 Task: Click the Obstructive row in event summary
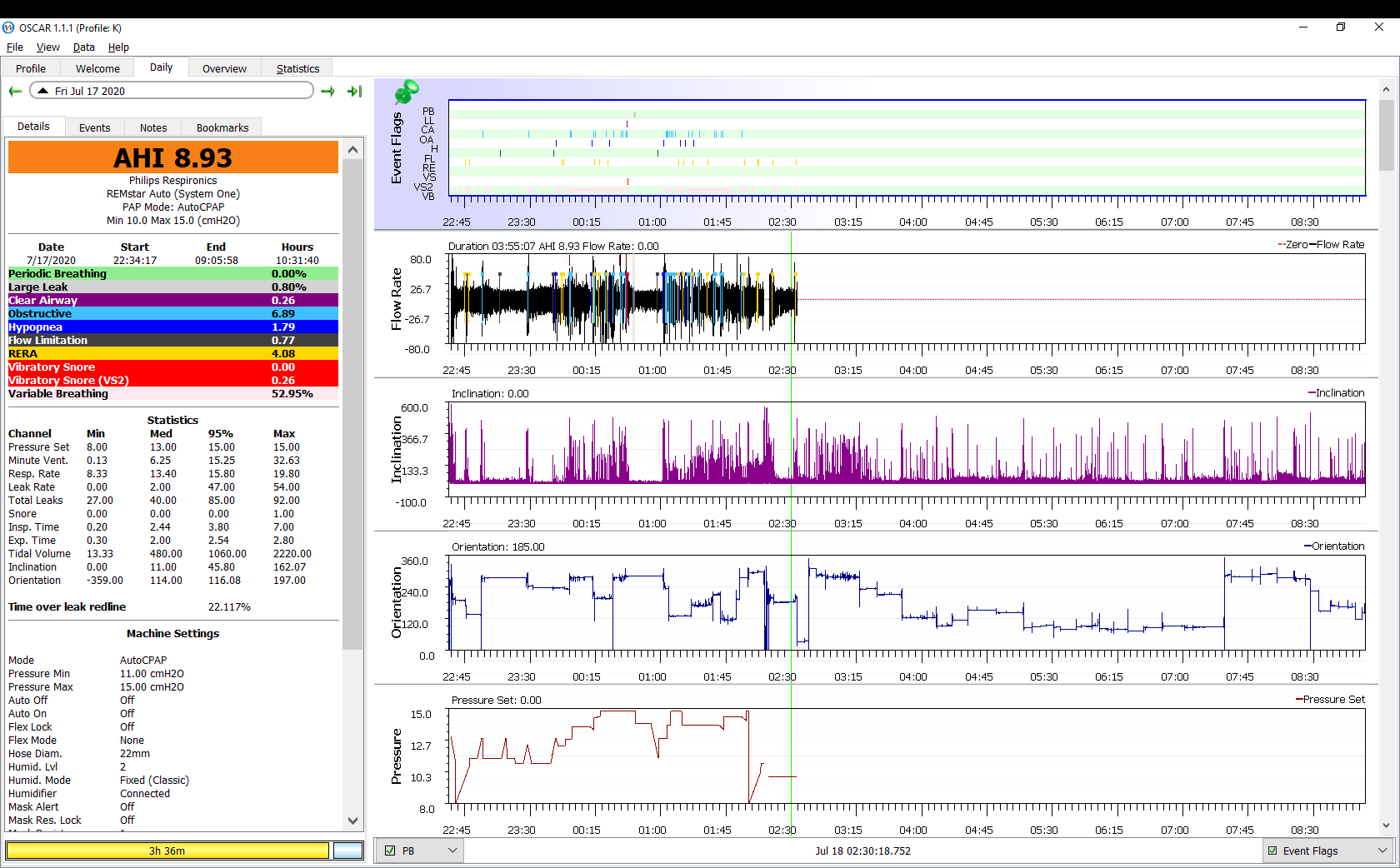click(x=173, y=313)
